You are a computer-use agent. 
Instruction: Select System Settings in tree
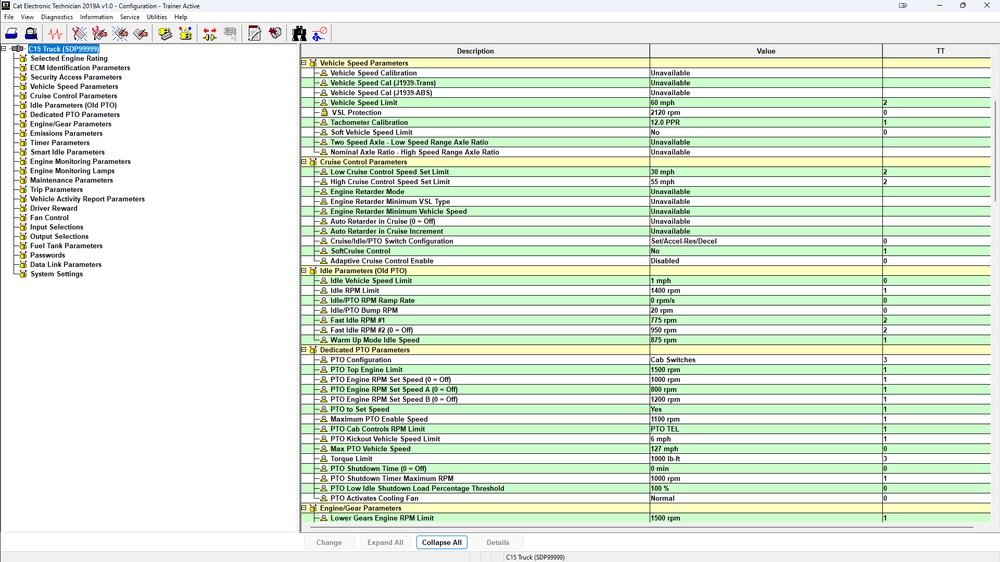tap(56, 274)
